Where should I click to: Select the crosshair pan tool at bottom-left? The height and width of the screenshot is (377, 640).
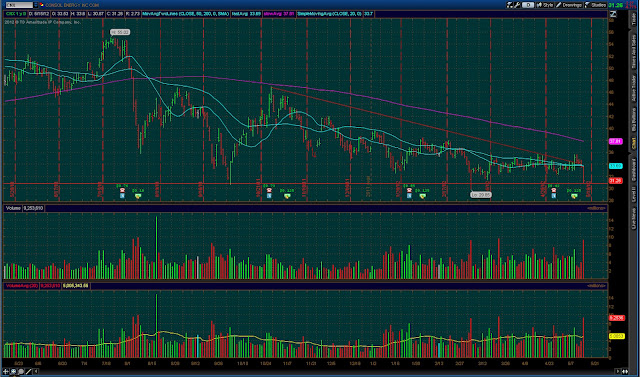tap(6, 371)
